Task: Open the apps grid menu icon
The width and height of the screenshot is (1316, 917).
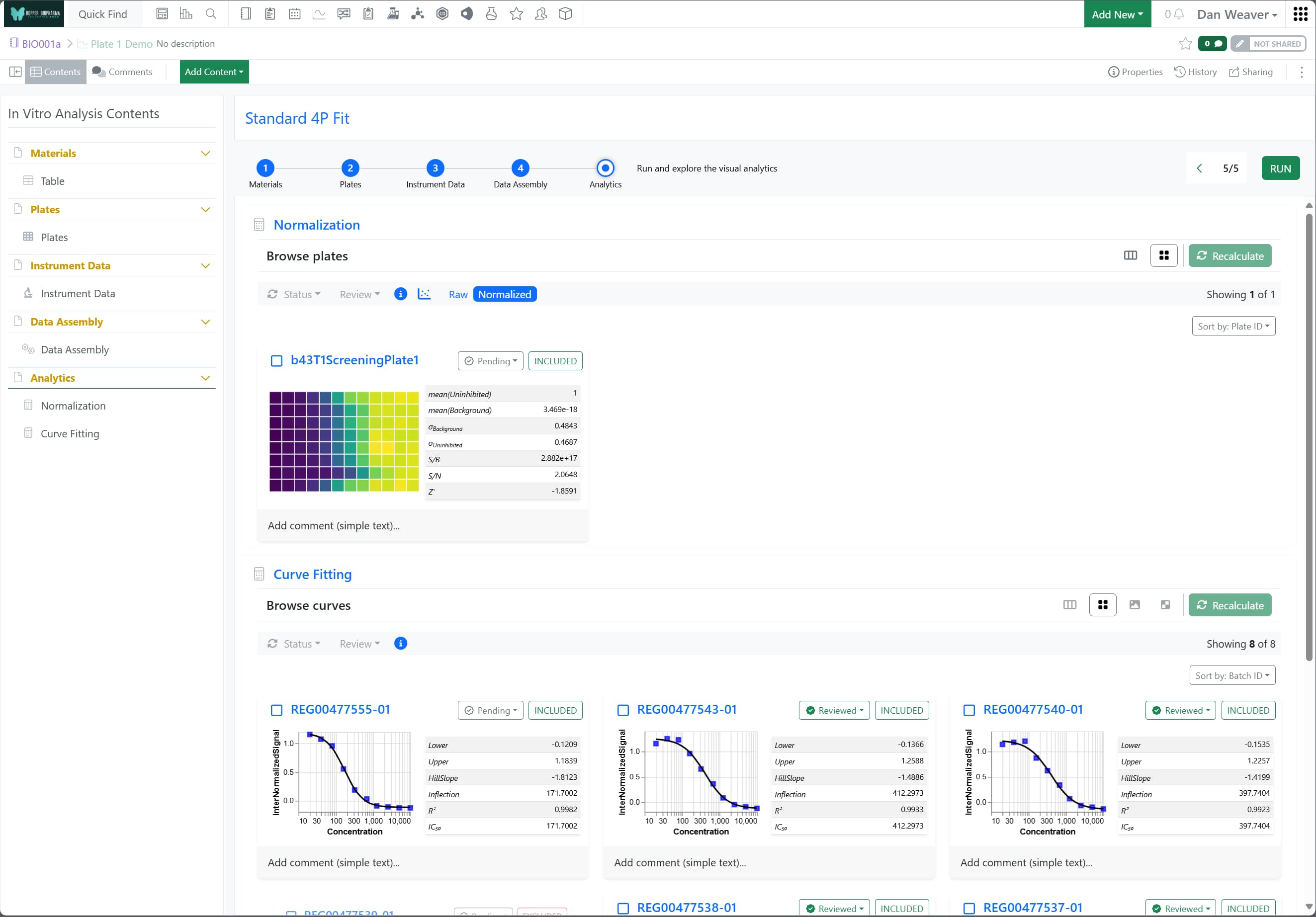Action: [x=1300, y=14]
